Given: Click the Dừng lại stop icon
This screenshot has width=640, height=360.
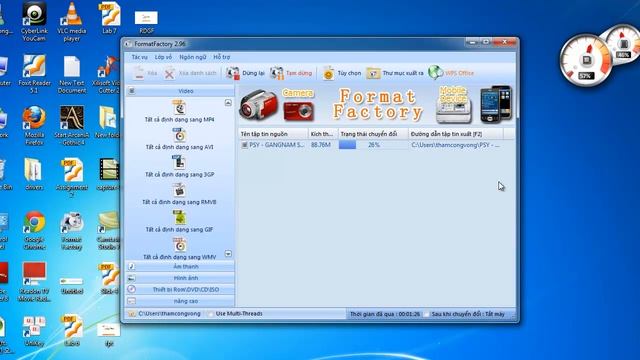Looking at the screenshot, I should tap(233, 73).
